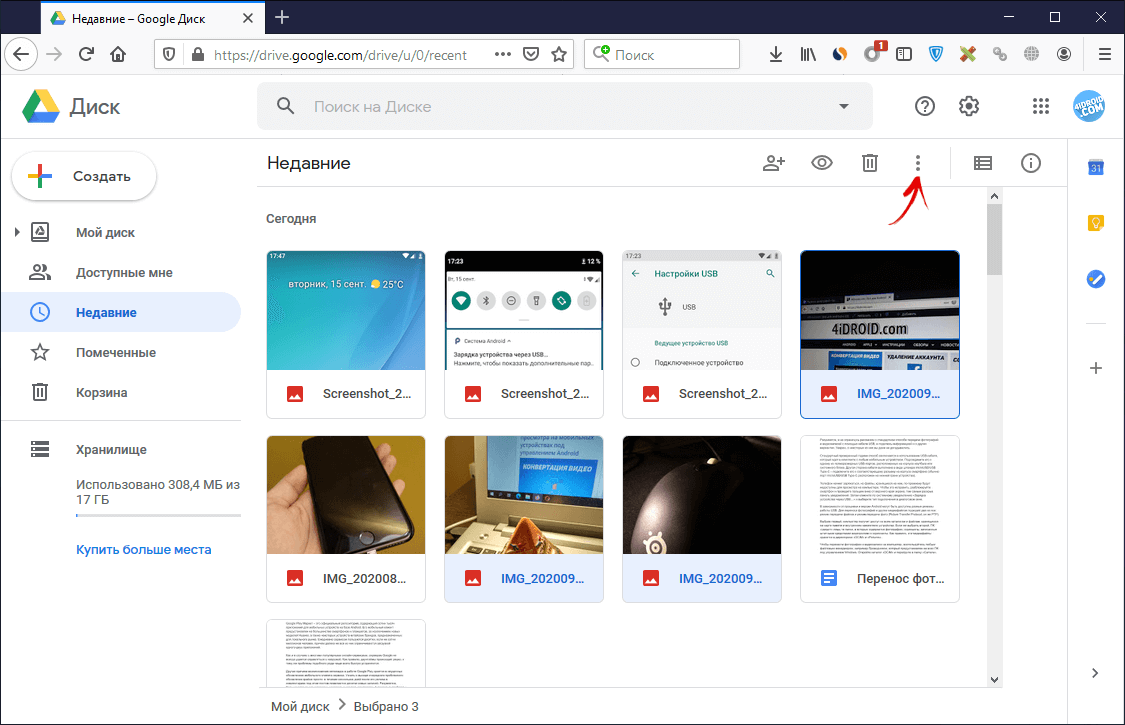Open the Google Drive settings gear

pyautogui.click(x=968, y=107)
